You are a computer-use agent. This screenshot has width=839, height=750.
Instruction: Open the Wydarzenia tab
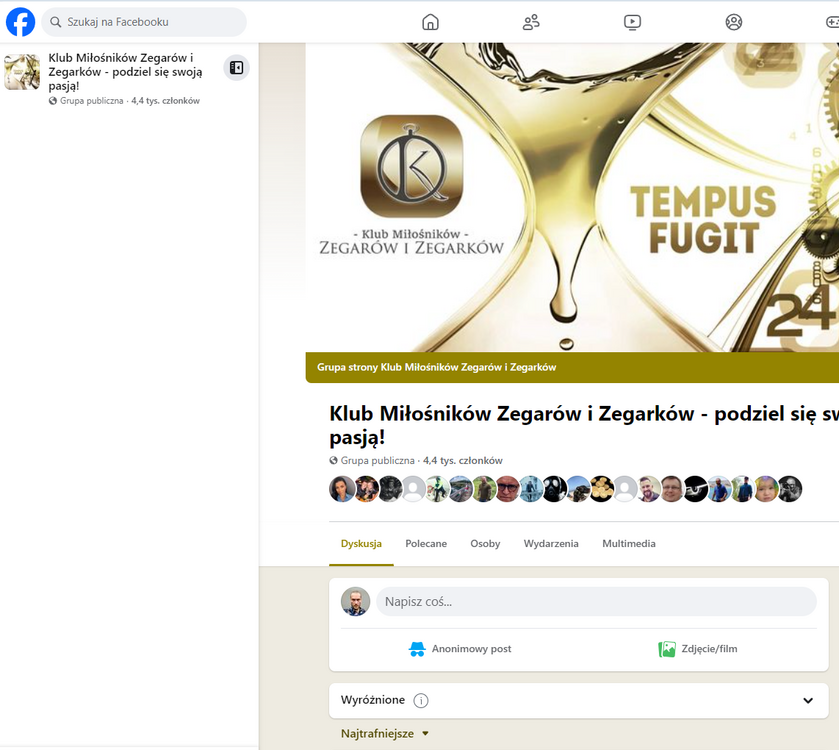coord(552,543)
